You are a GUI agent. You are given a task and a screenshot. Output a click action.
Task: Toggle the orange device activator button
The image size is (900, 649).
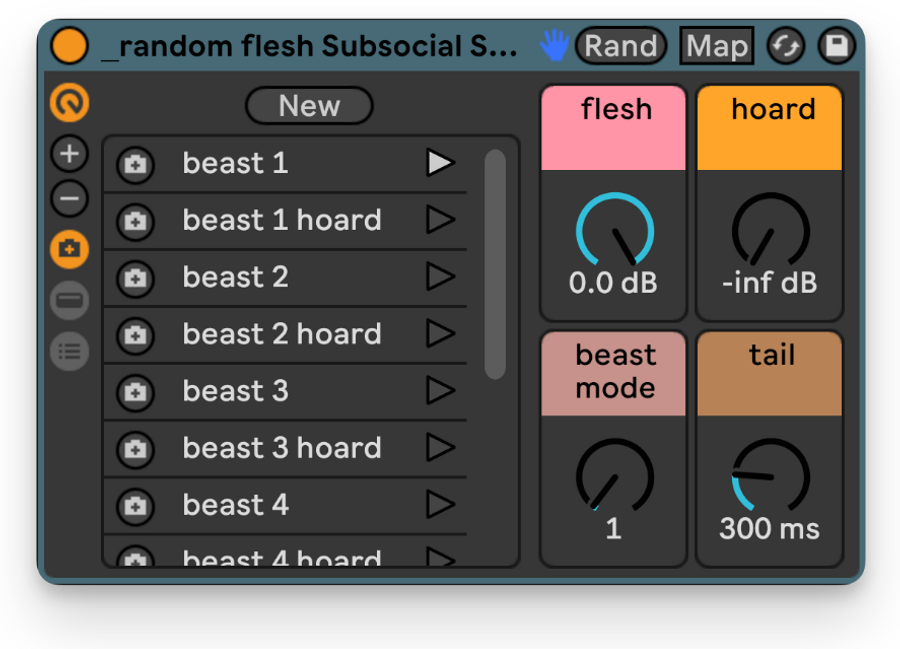(69, 46)
